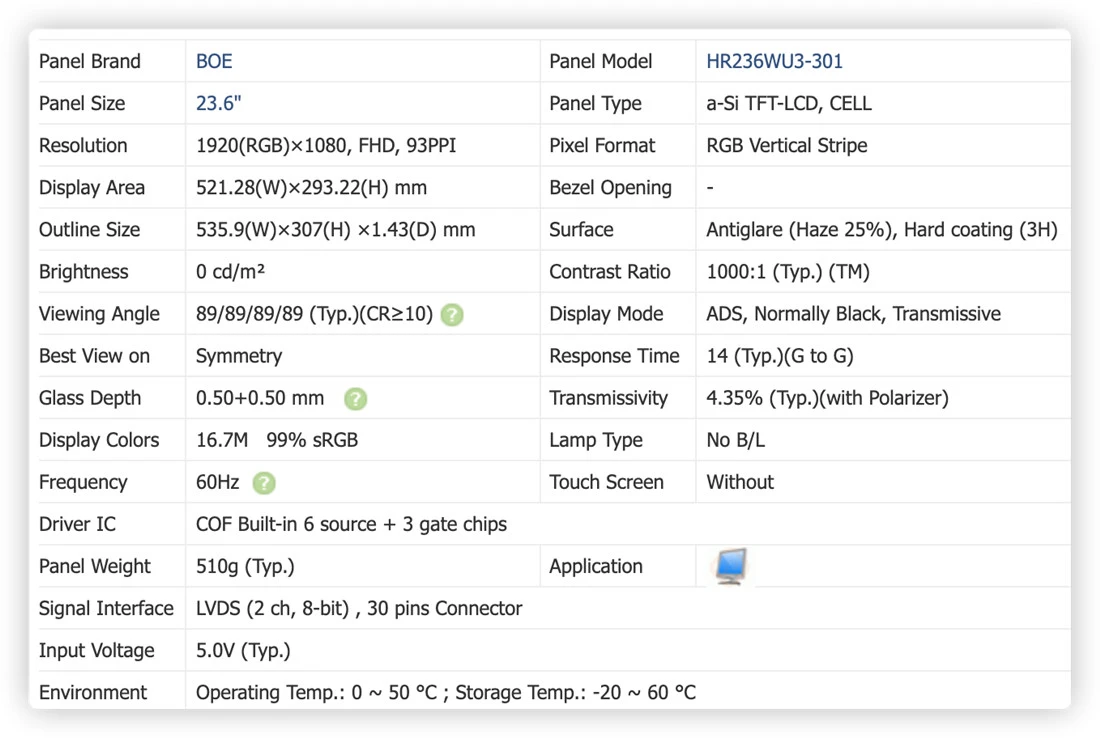Select the Outline Size label
This screenshot has width=1100, height=738.
tap(89, 229)
